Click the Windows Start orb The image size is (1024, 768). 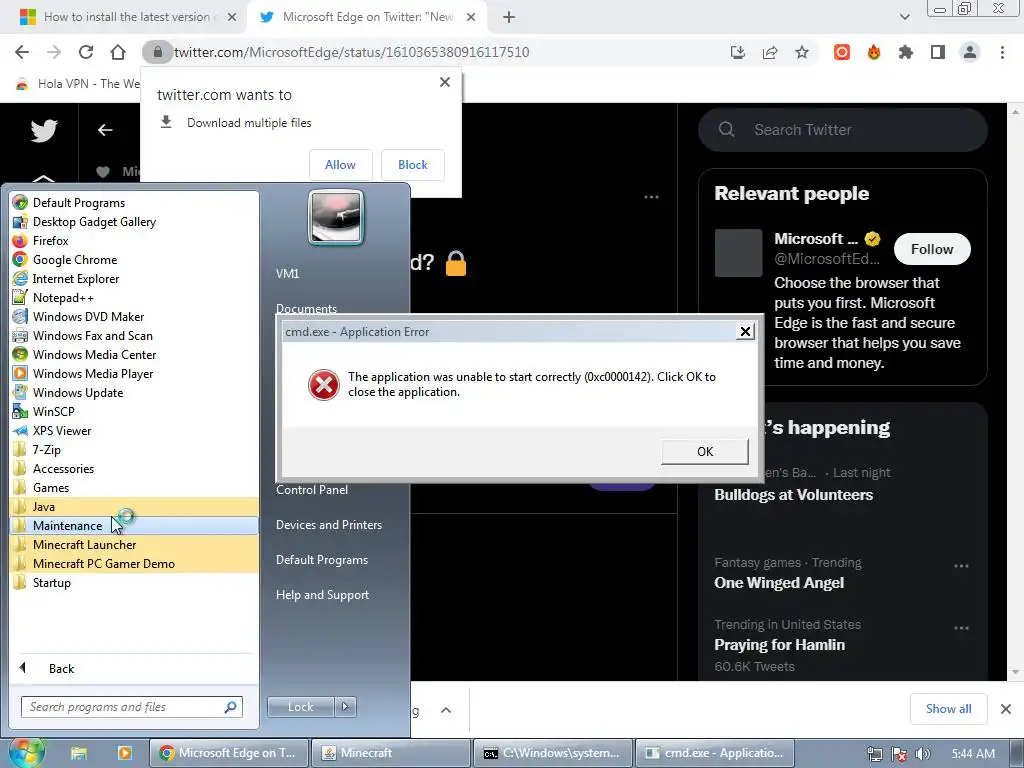(x=25, y=752)
